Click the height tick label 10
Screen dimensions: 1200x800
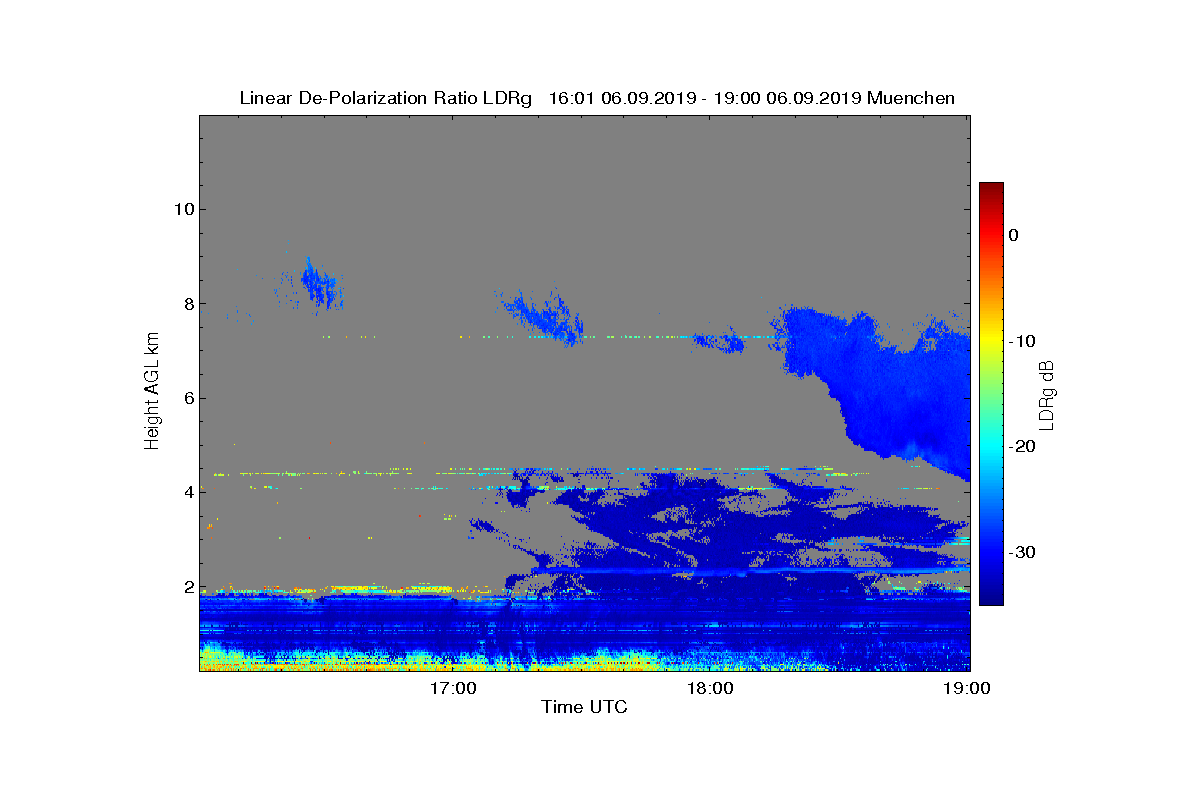pyautogui.click(x=183, y=209)
